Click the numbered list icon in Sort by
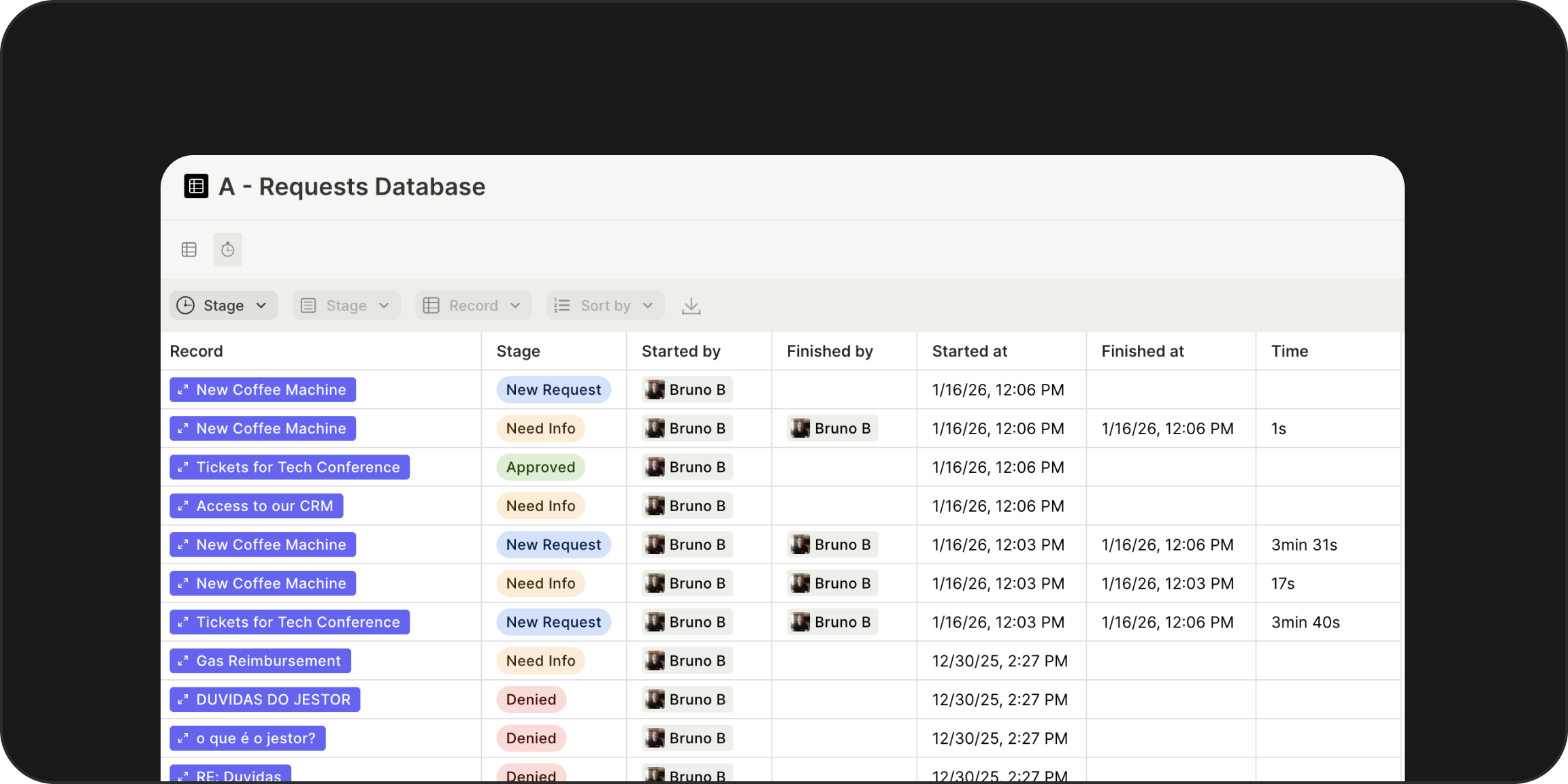 pyautogui.click(x=561, y=305)
